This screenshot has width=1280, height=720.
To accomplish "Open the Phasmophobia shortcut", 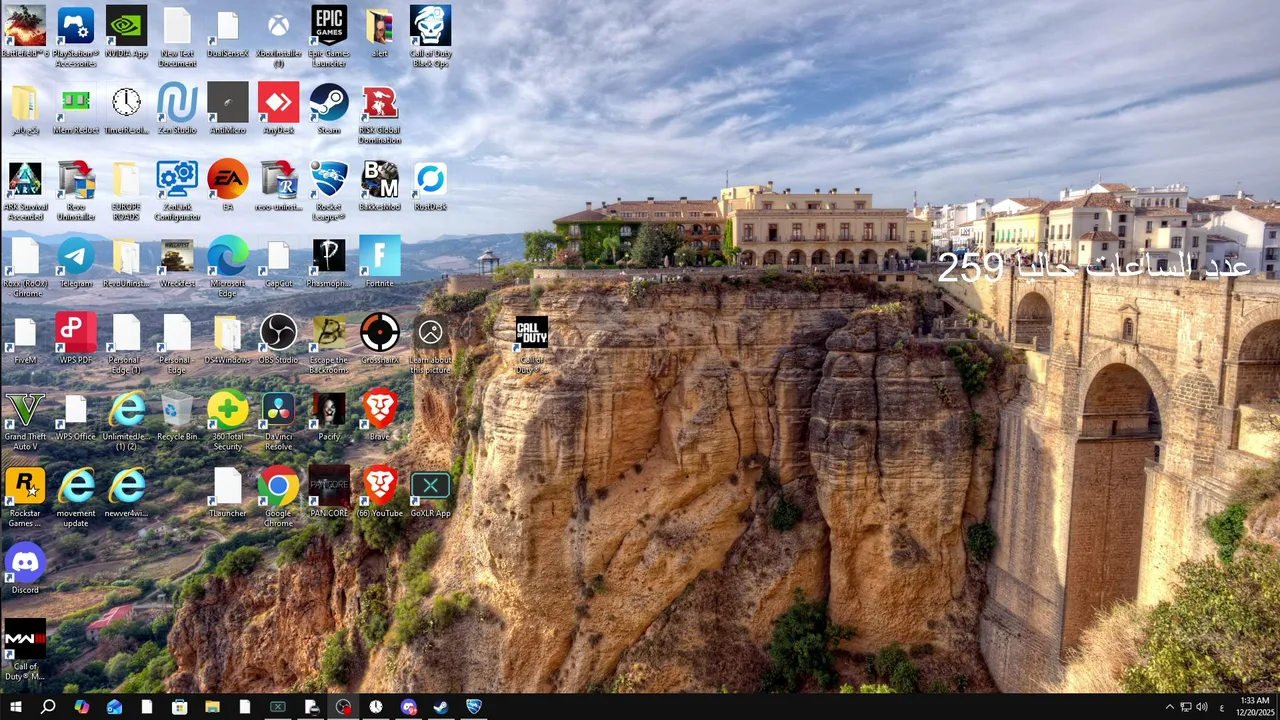I will tap(329, 263).
